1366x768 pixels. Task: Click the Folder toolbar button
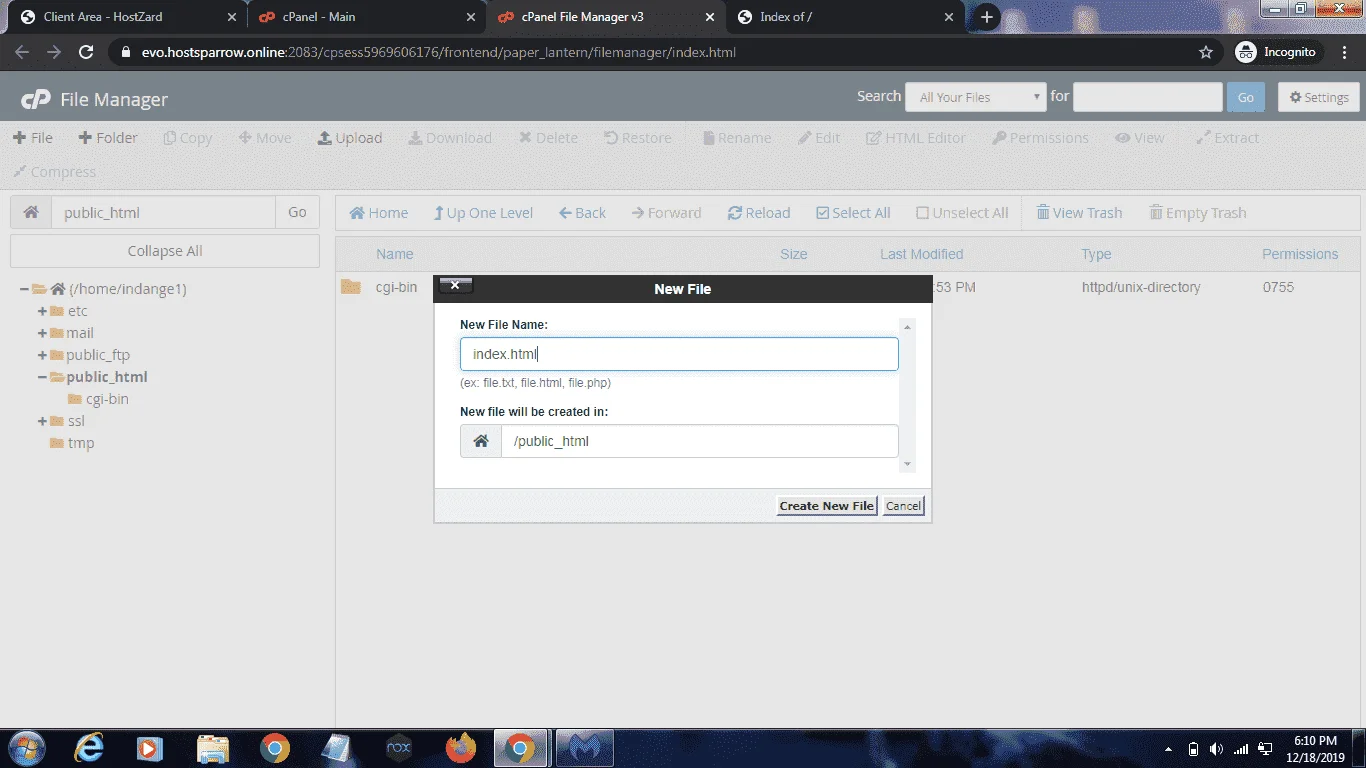pyautogui.click(x=108, y=138)
